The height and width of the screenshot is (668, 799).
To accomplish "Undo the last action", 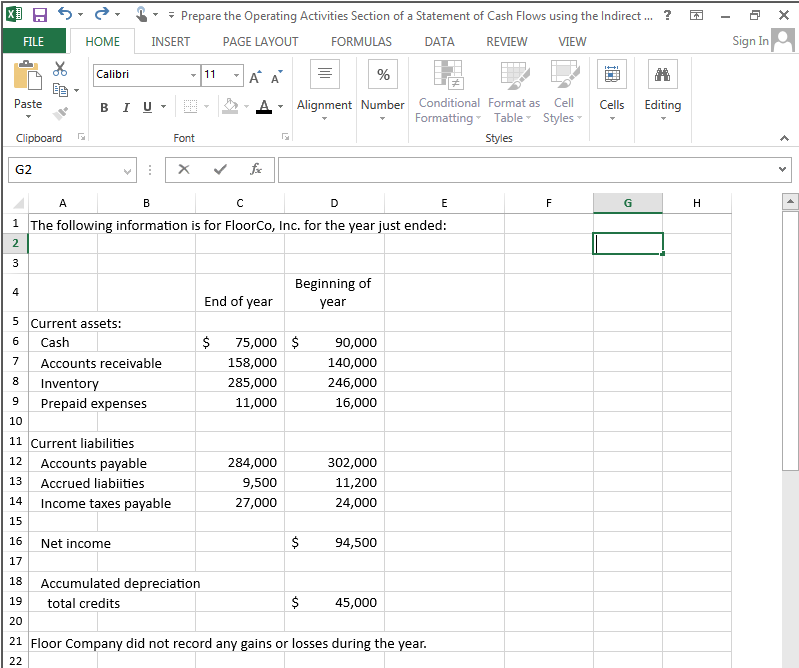I will click(65, 14).
